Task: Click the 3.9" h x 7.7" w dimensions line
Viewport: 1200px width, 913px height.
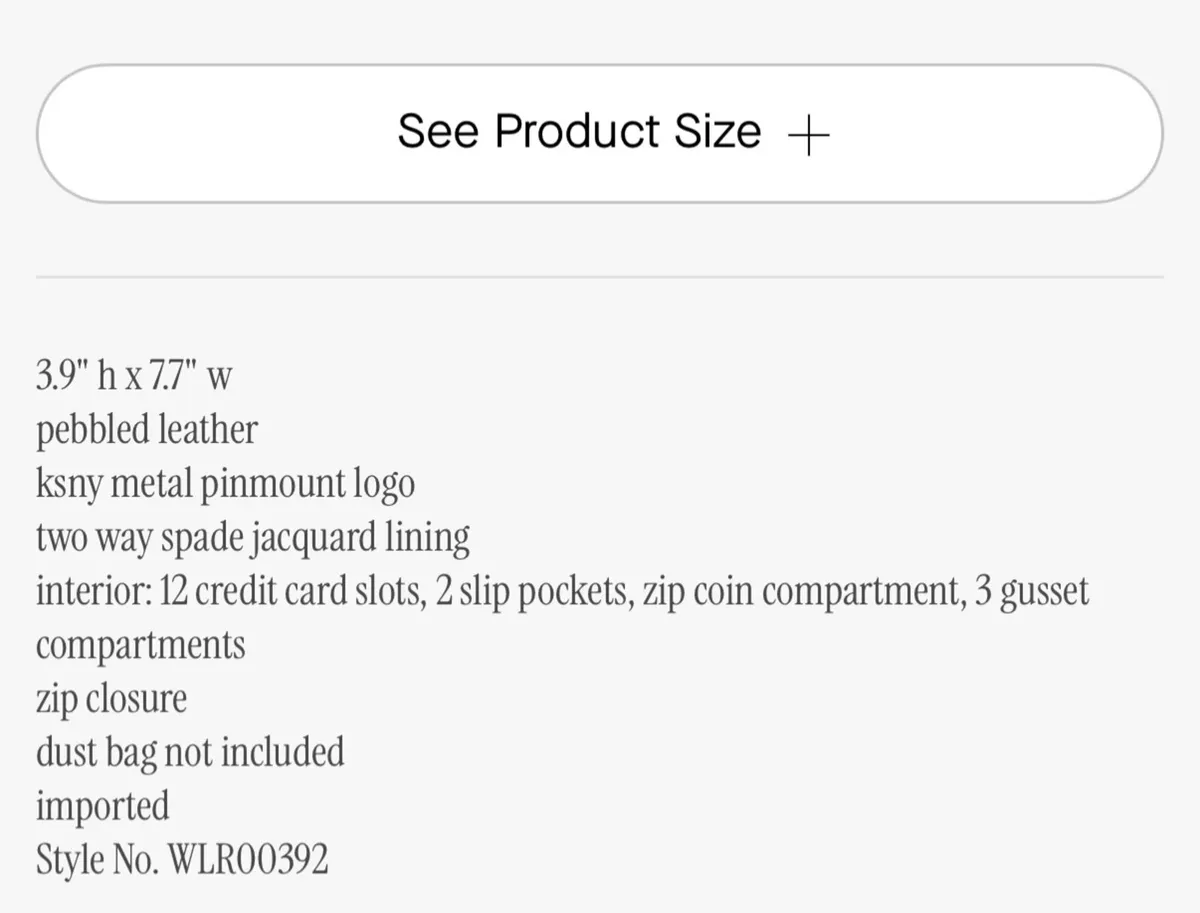Action: (x=135, y=376)
